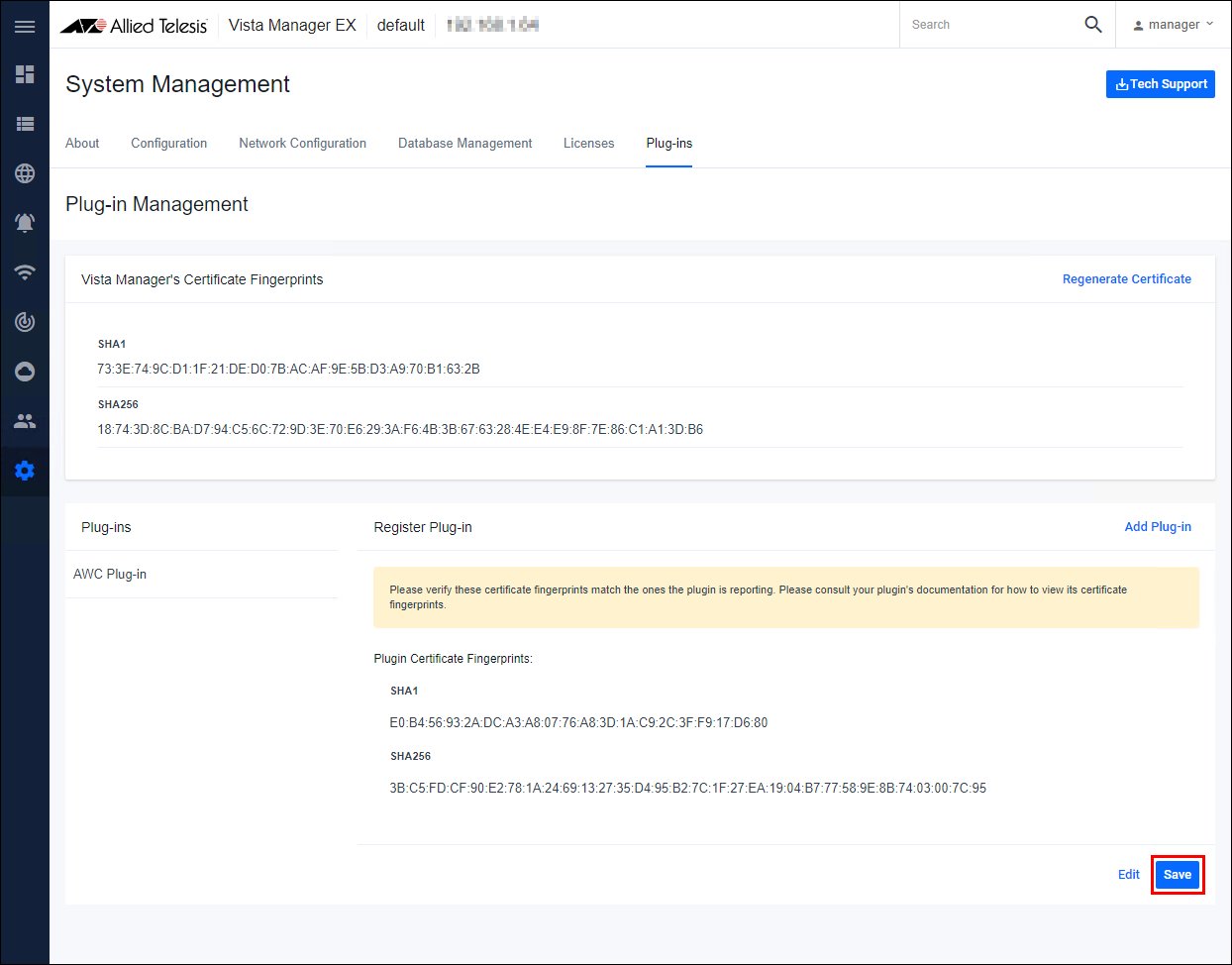Open the hamburger navigation menu
The height and width of the screenshot is (965, 1232).
click(x=25, y=26)
